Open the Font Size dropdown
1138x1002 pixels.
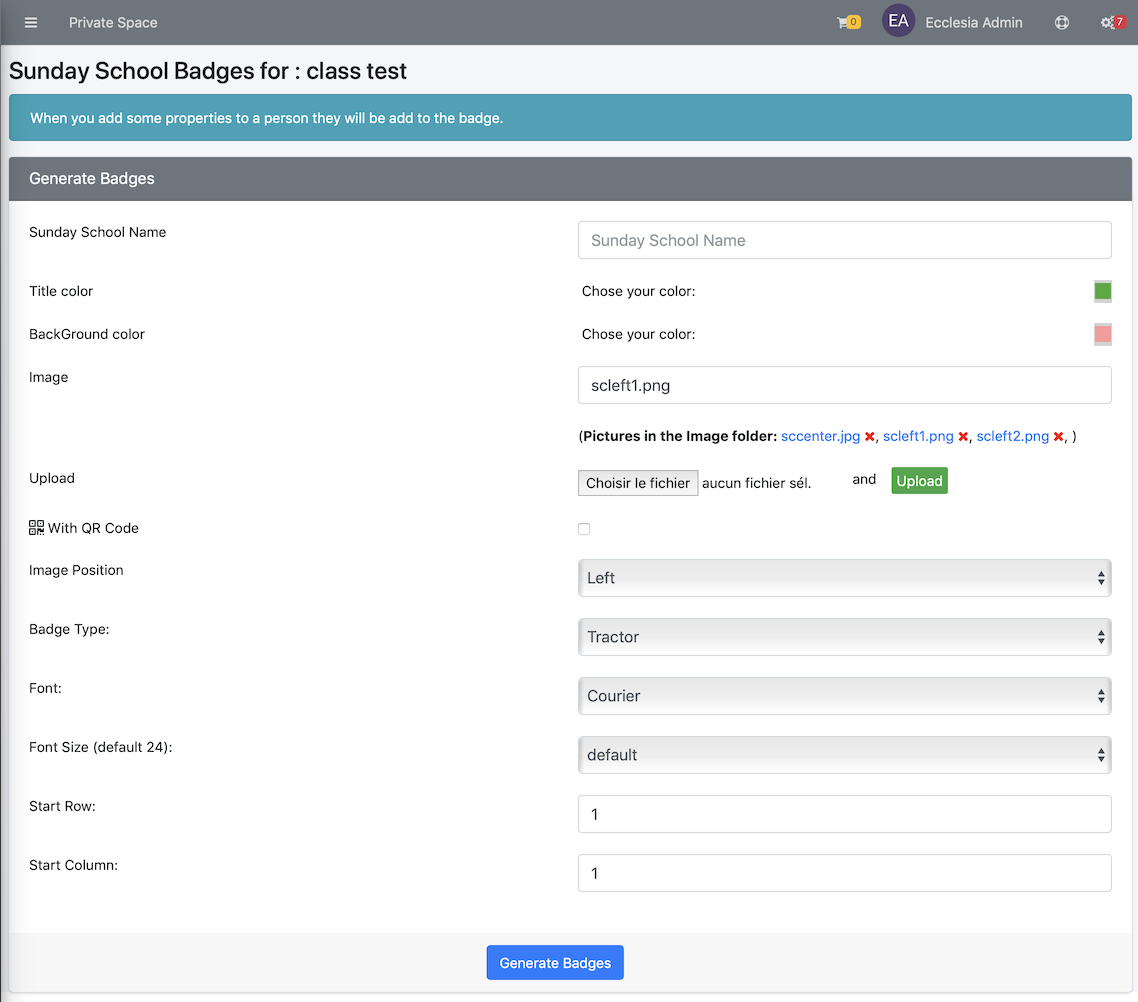pos(844,755)
